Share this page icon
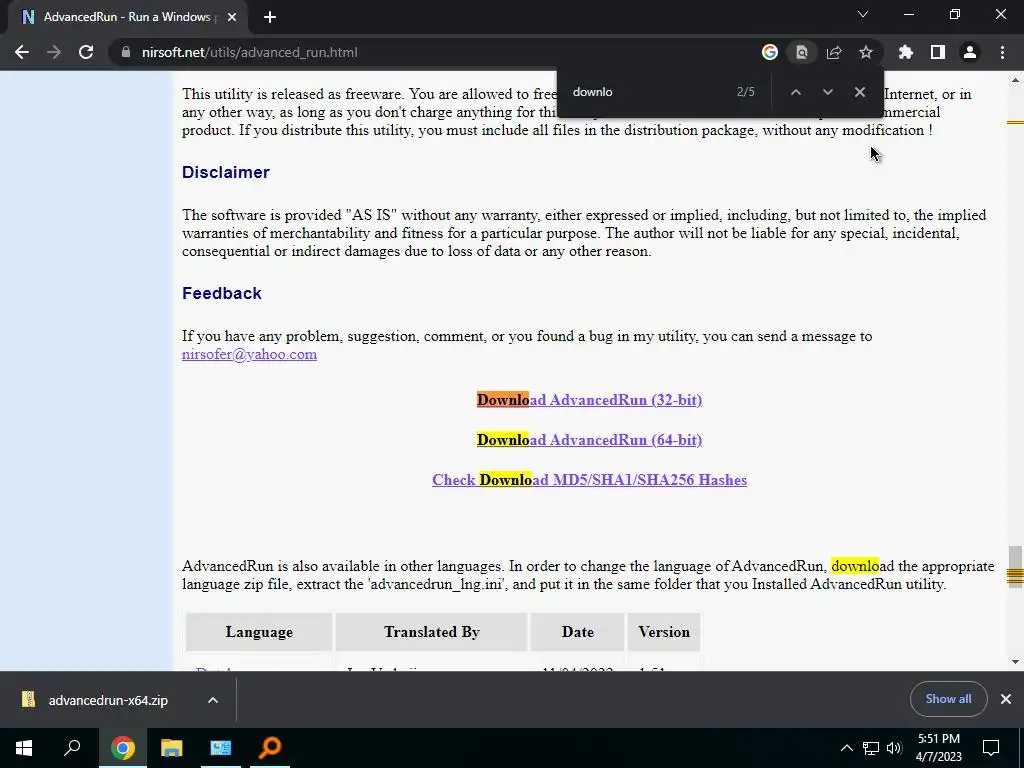This screenshot has width=1024, height=768. point(834,52)
